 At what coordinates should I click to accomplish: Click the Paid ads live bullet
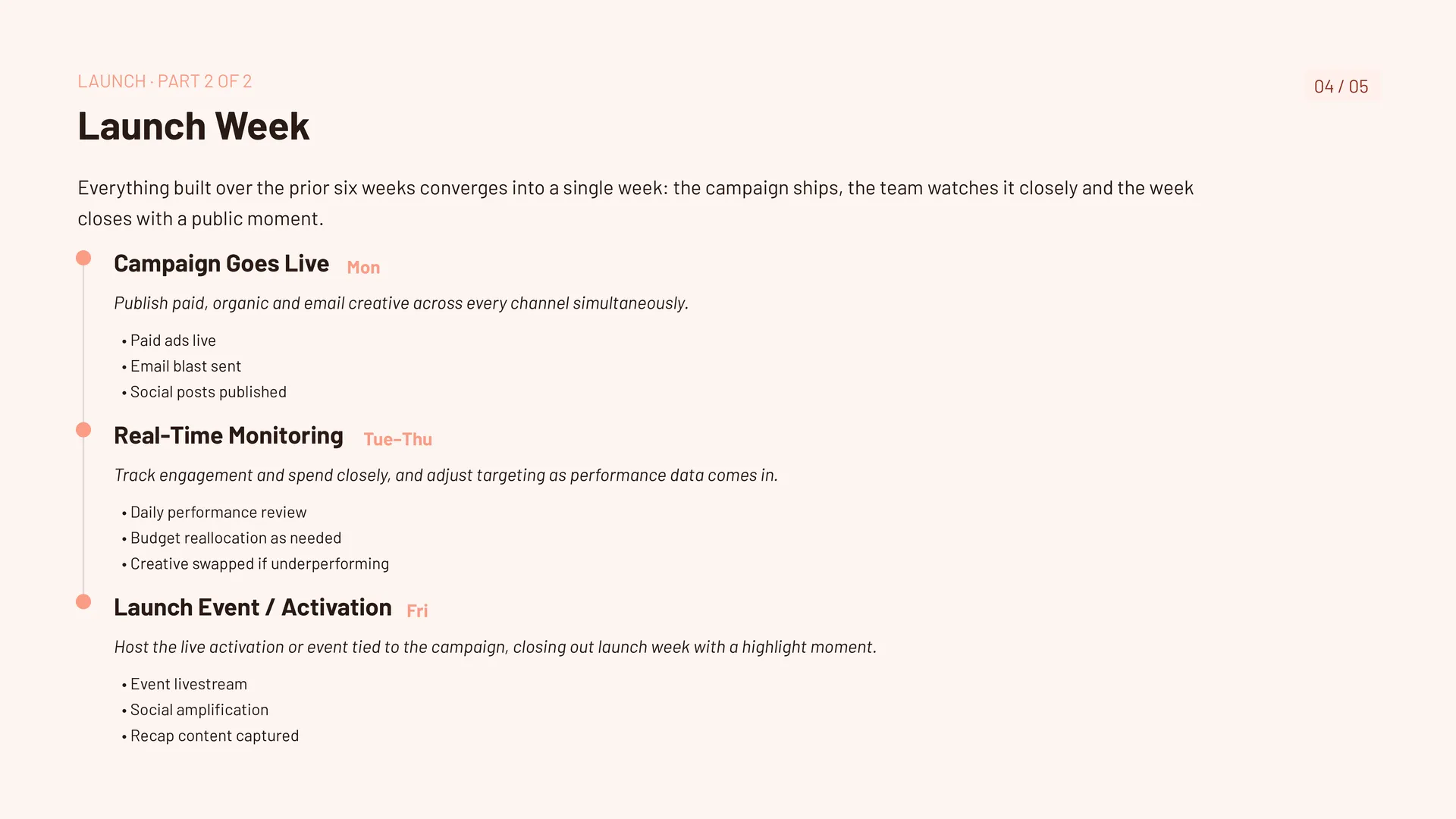tap(168, 340)
